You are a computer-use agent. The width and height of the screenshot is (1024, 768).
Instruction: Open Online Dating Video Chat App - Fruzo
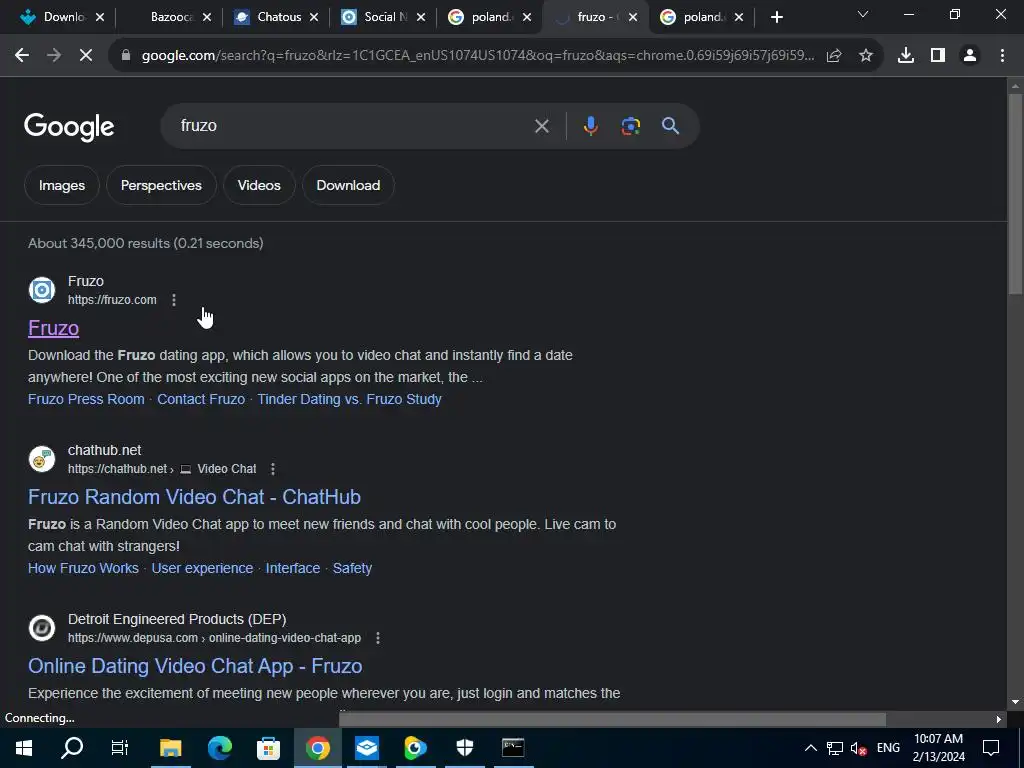pyautogui.click(x=195, y=666)
